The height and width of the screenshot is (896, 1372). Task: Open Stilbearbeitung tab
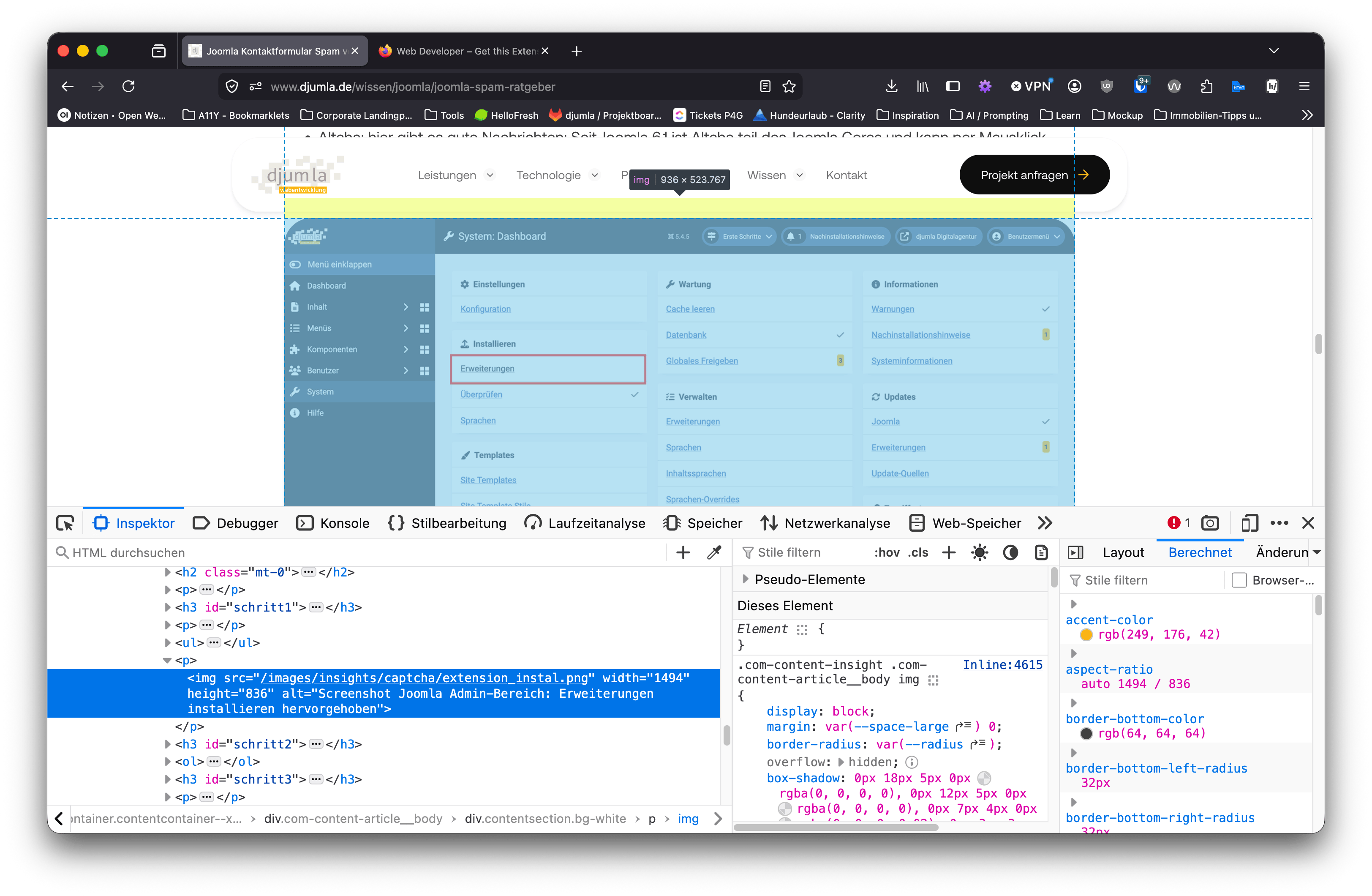tap(447, 523)
